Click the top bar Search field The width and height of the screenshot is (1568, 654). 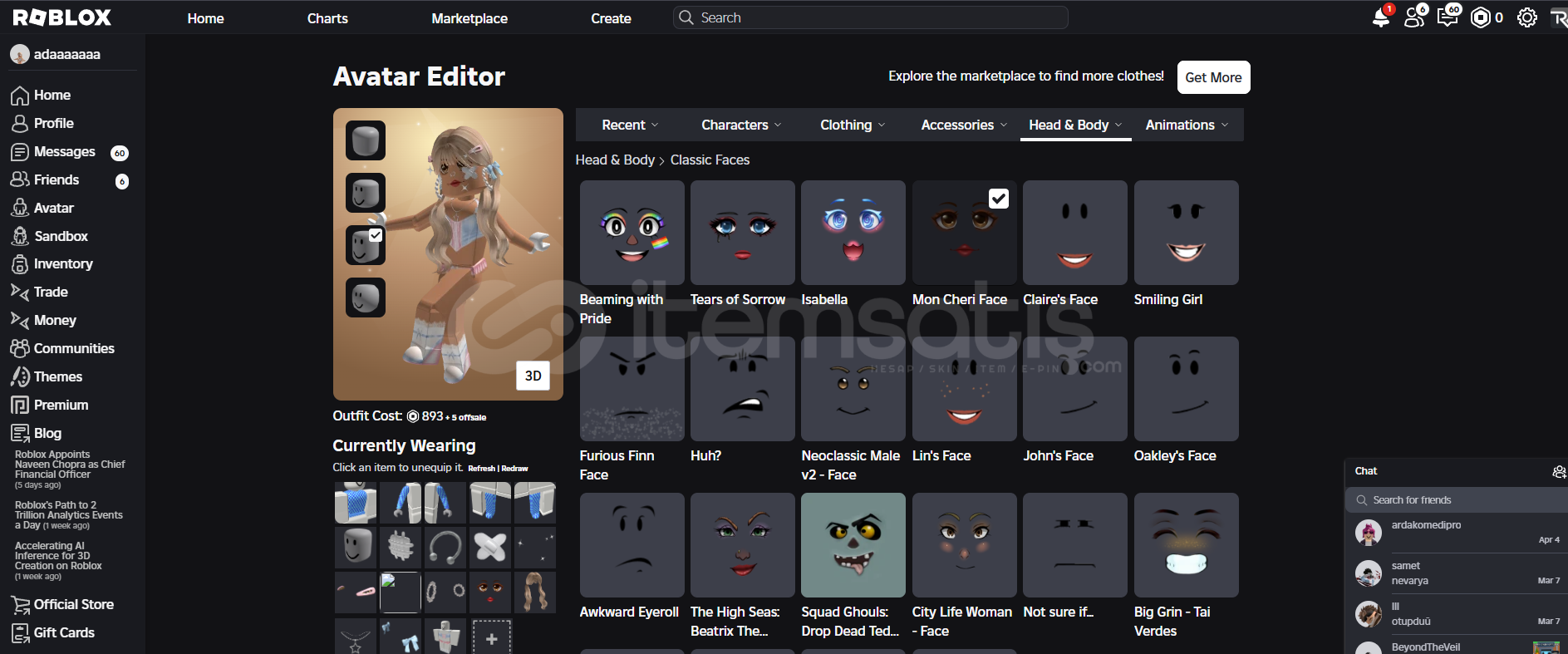(870, 17)
